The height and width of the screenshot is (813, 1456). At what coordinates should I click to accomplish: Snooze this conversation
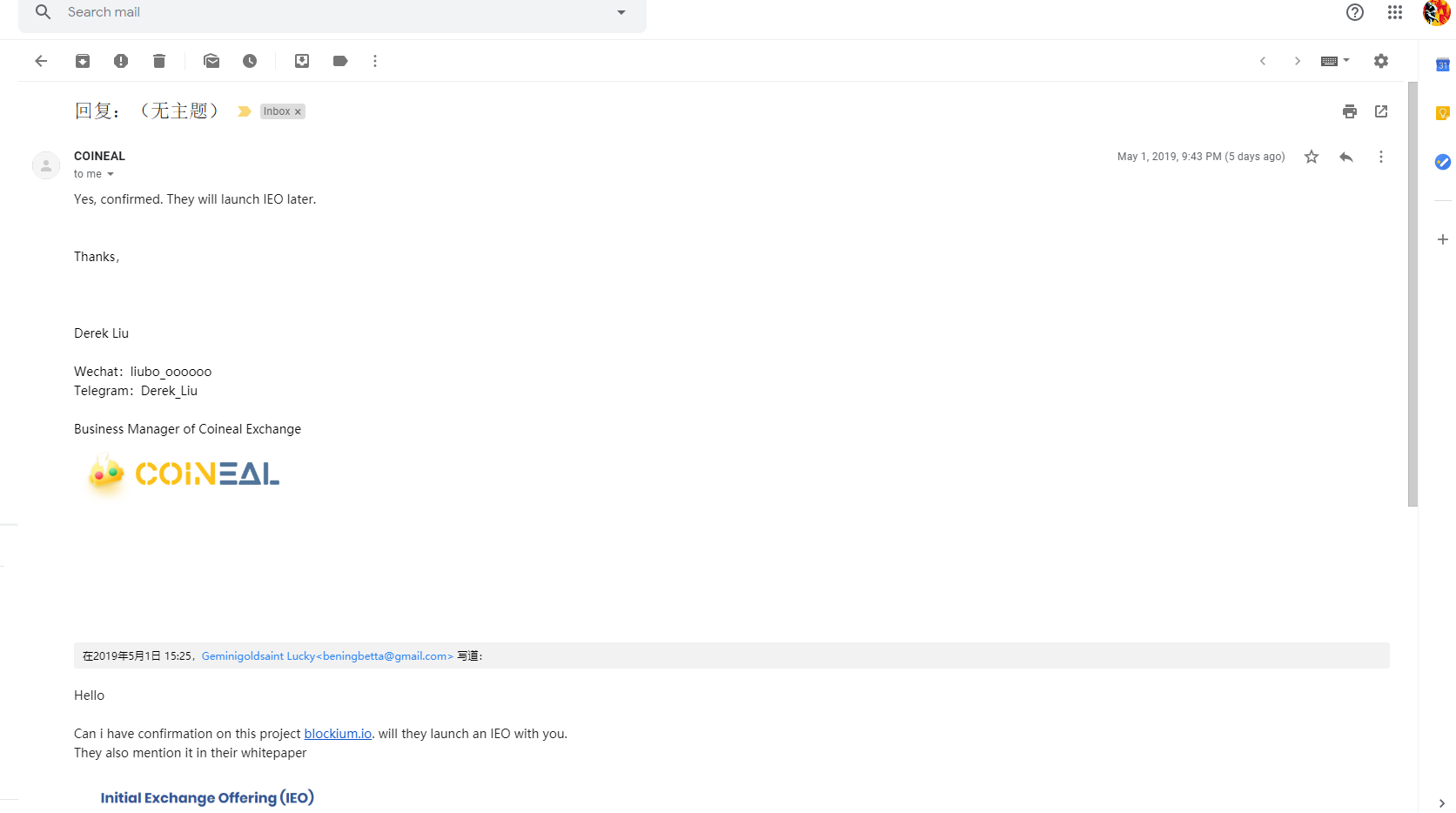(250, 61)
